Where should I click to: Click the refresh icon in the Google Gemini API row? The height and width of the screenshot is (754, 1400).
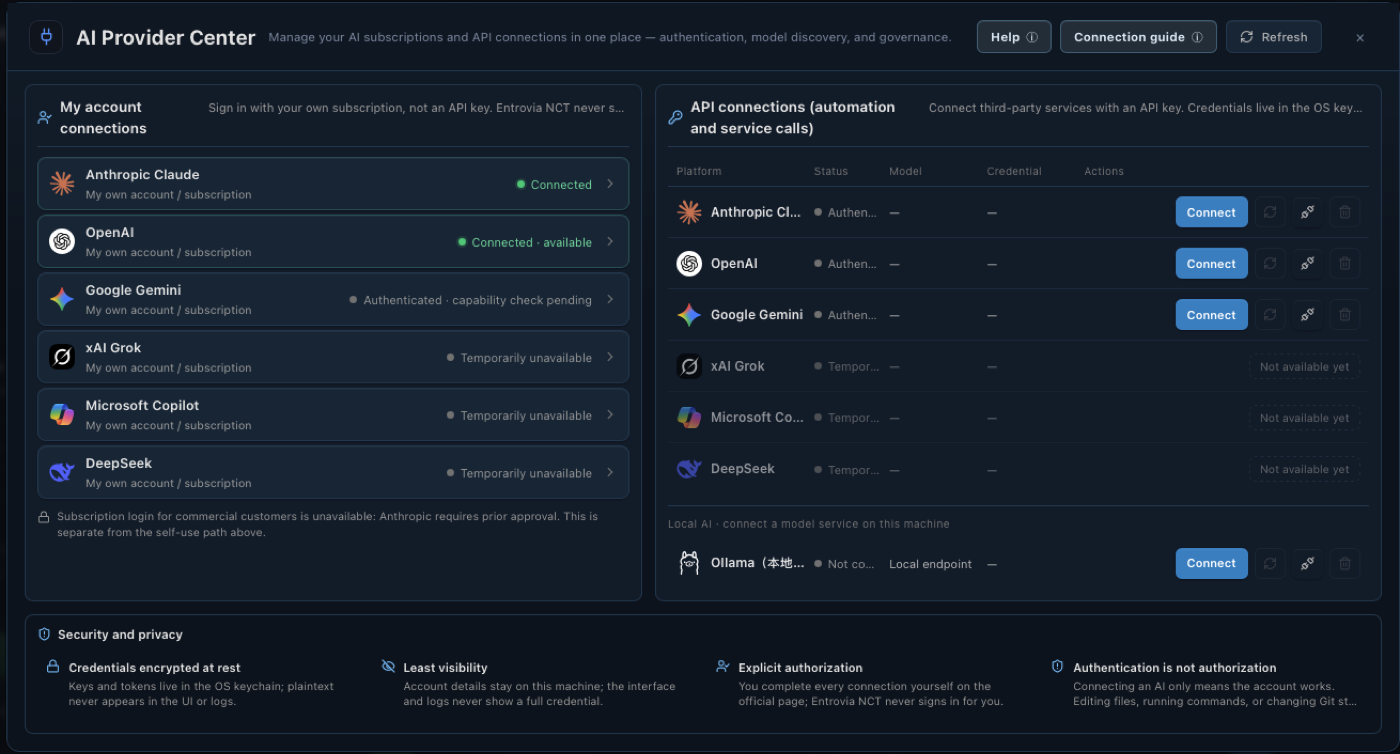point(1269,315)
